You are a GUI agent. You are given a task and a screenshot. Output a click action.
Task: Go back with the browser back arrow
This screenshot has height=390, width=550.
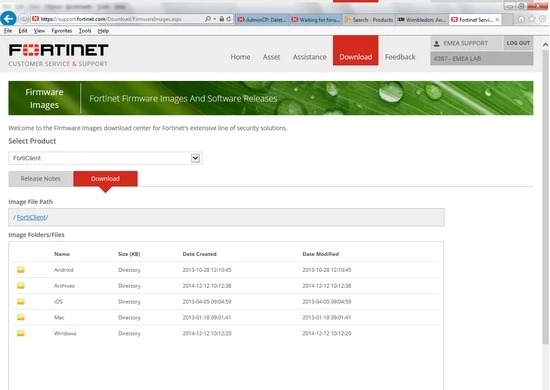8,18
